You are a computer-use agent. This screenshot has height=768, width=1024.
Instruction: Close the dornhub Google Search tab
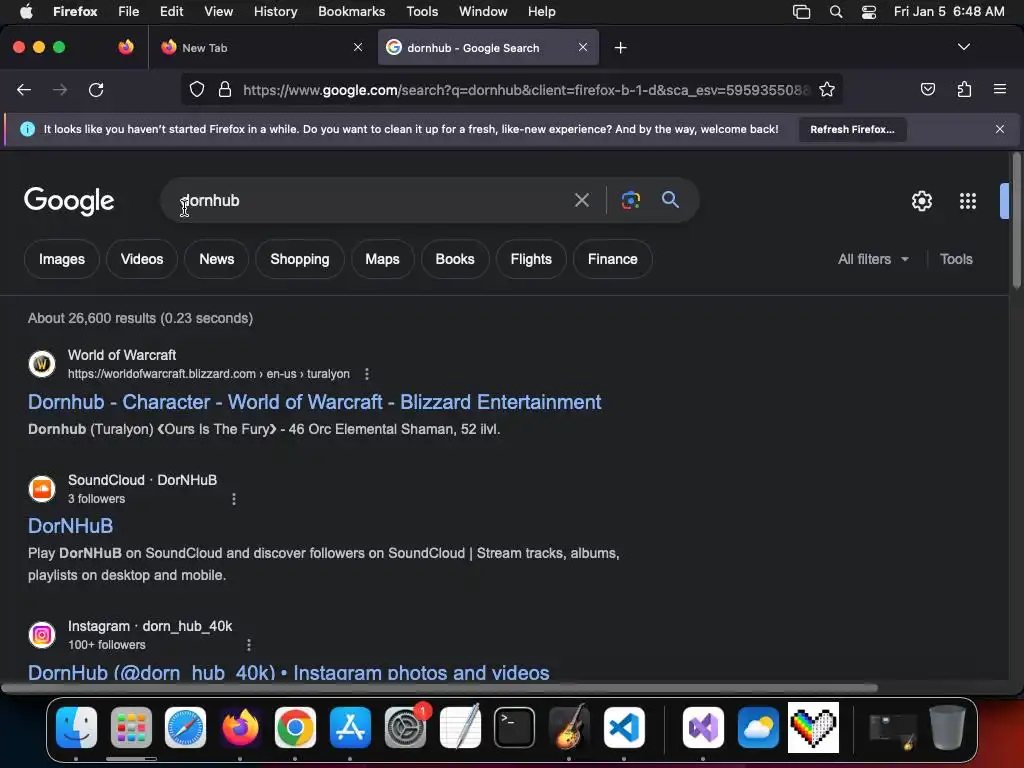tap(583, 47)
